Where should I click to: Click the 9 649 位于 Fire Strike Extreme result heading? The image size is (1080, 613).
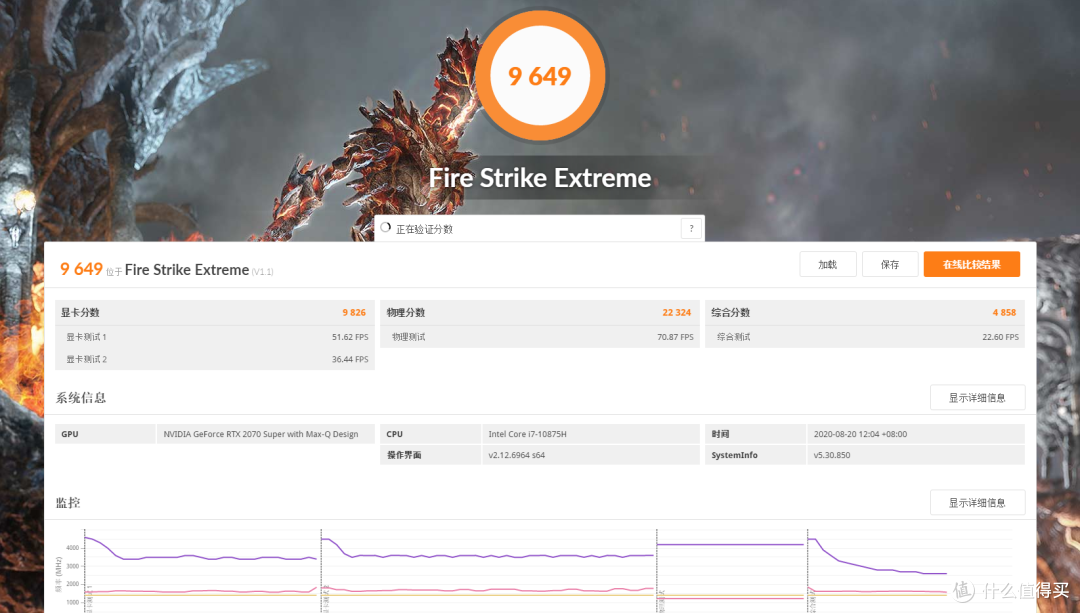(166, 269)
